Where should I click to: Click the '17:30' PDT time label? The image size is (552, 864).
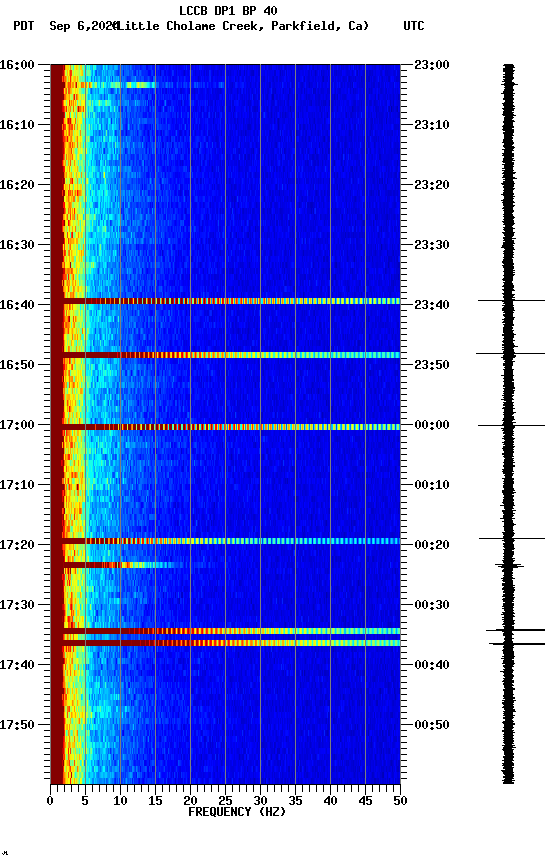click(x=17, y=606)
